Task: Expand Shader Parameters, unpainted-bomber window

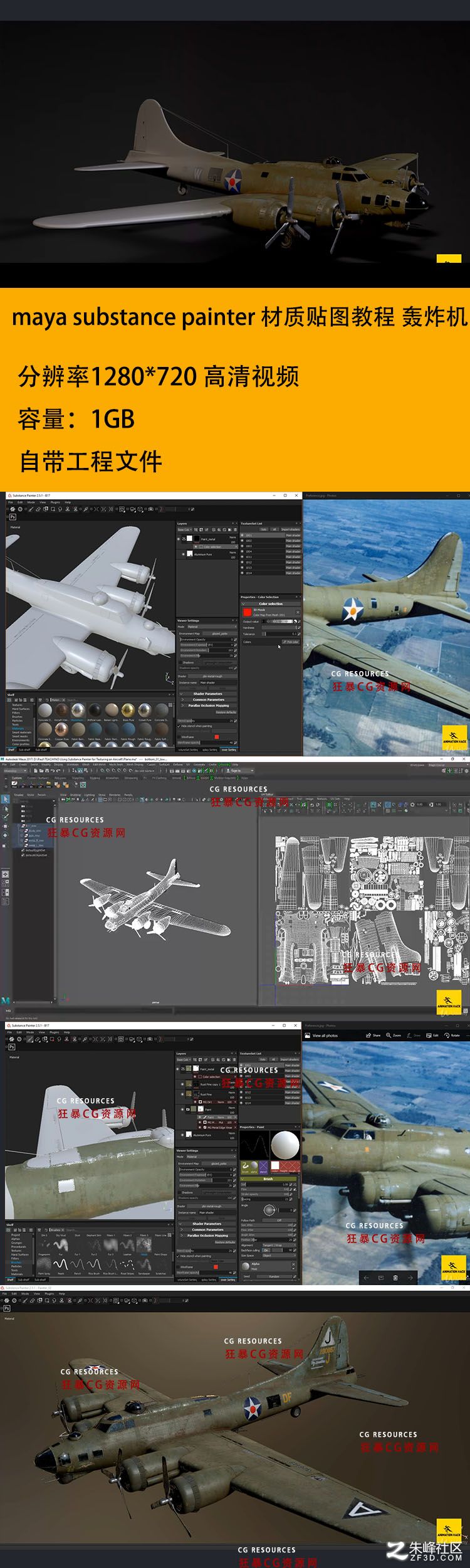Action: (208, 694)
